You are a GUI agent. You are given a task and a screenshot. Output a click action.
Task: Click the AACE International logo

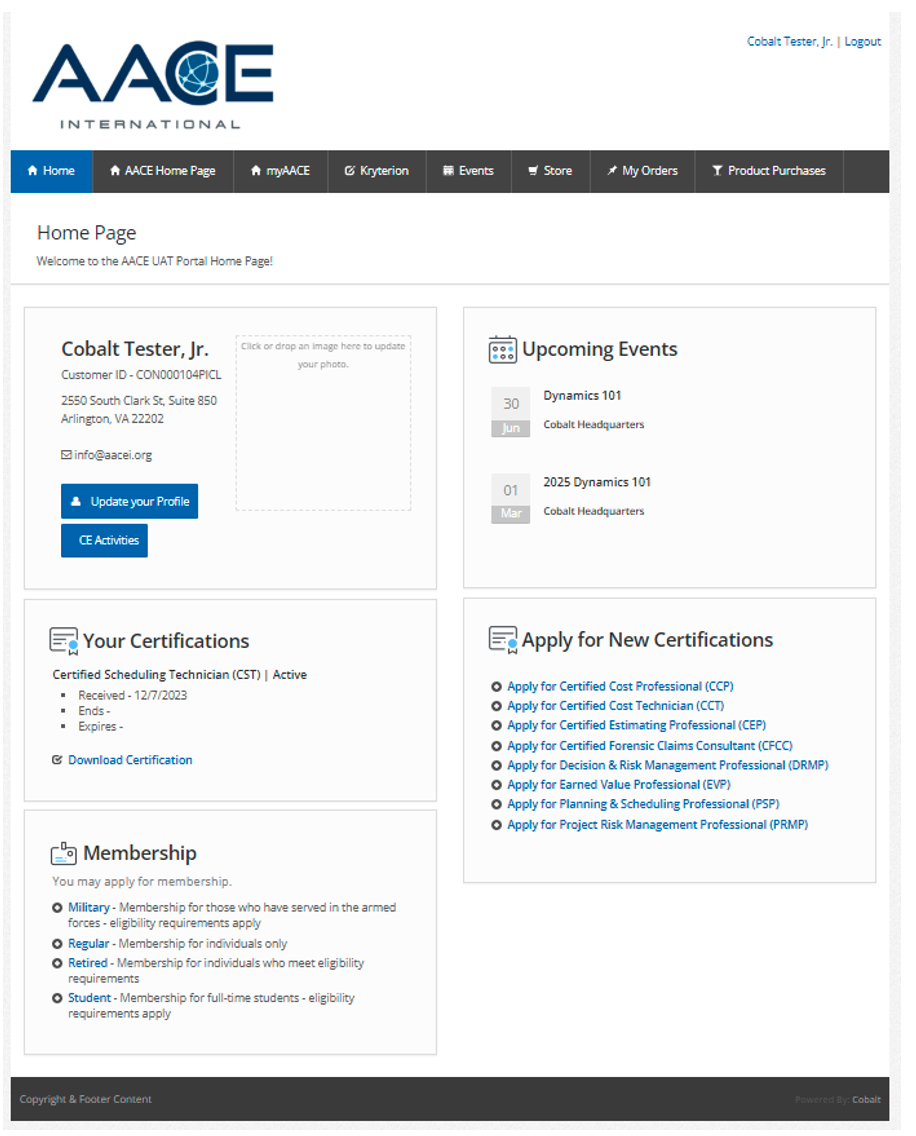[x=153, y=85]
